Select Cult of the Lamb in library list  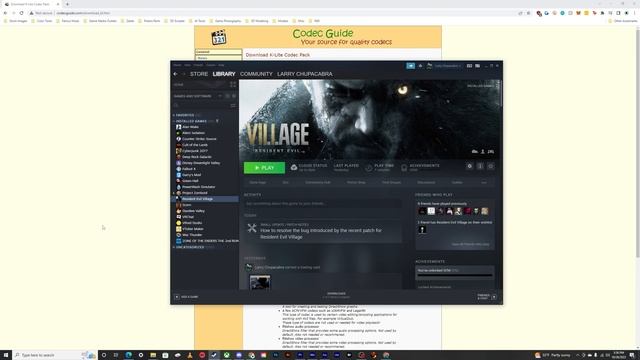pyautogui.click(x=195, y=145)
